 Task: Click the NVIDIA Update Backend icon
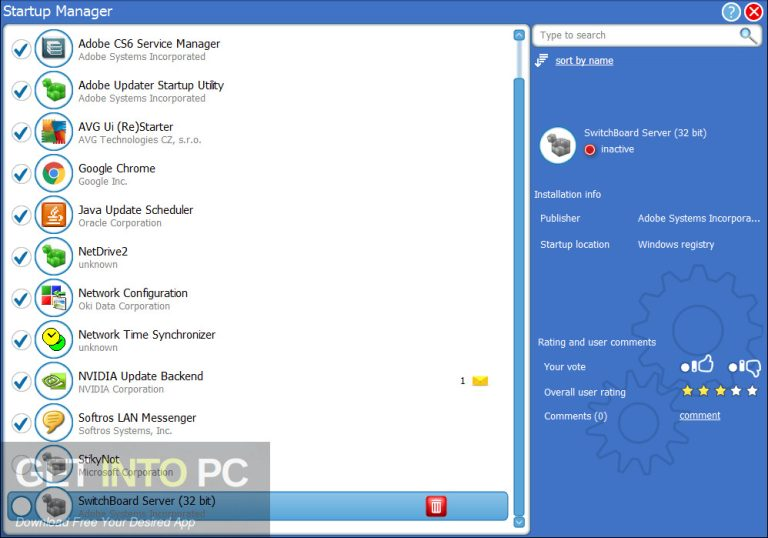(53, 382)
